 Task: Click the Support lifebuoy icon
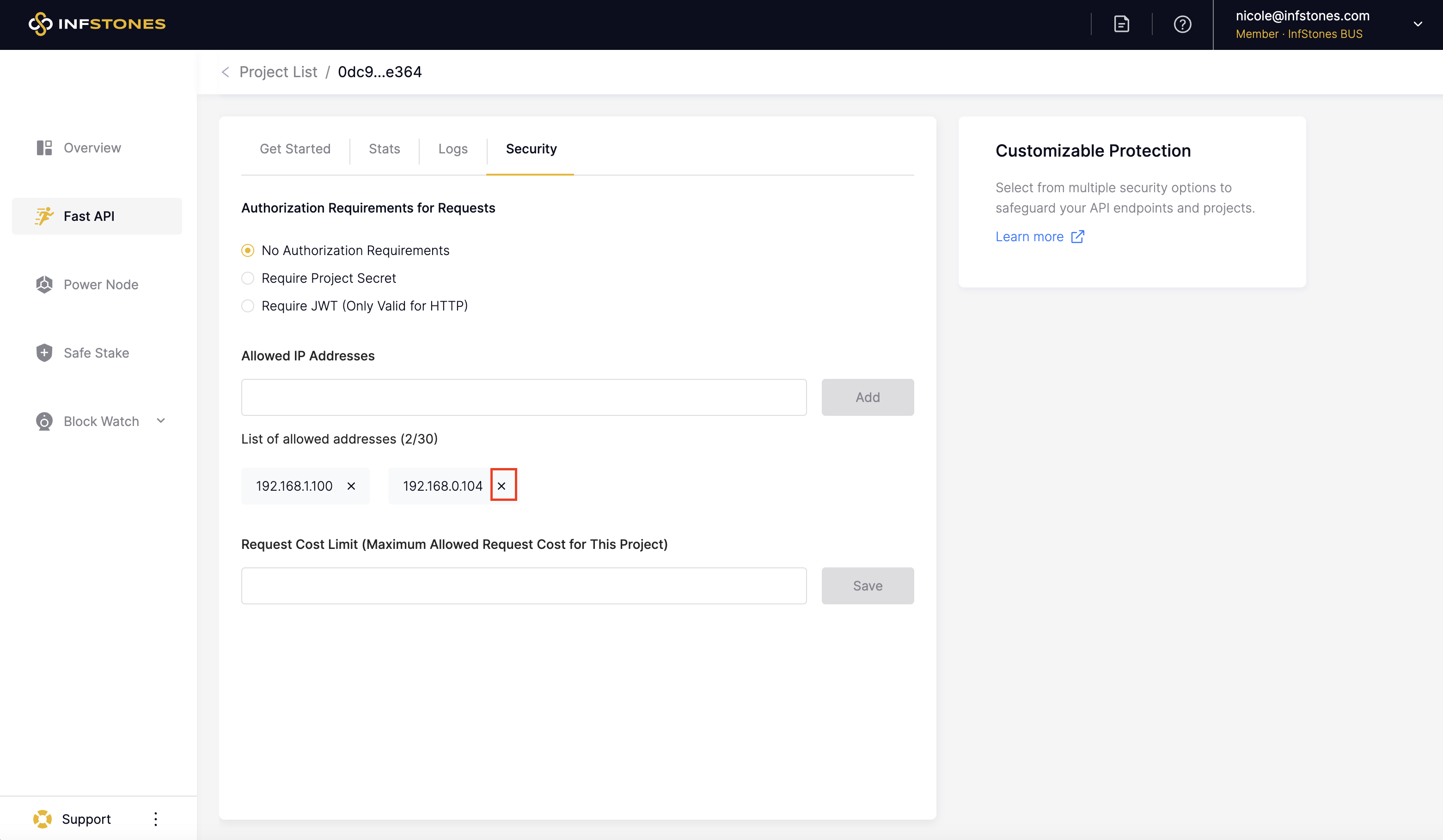click(43, 819)
